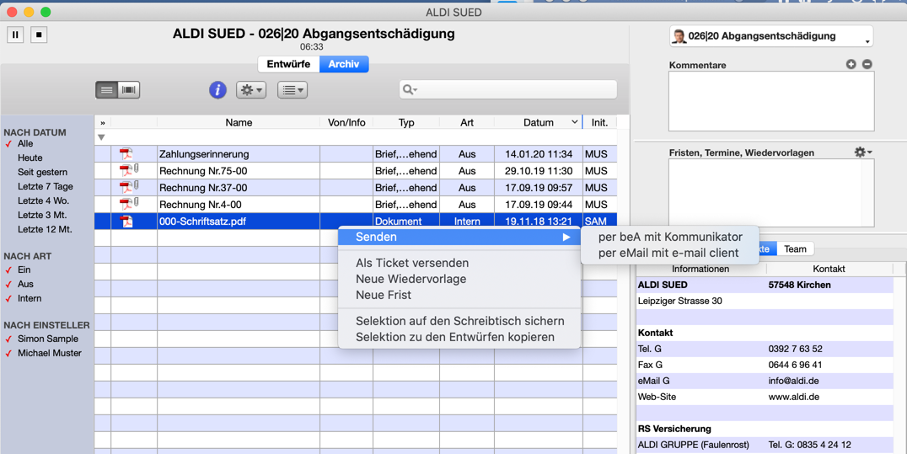Viewport: 908px width, 454px height.
Task: Sort by the Typ column header
Action: [x=406, y=123]
